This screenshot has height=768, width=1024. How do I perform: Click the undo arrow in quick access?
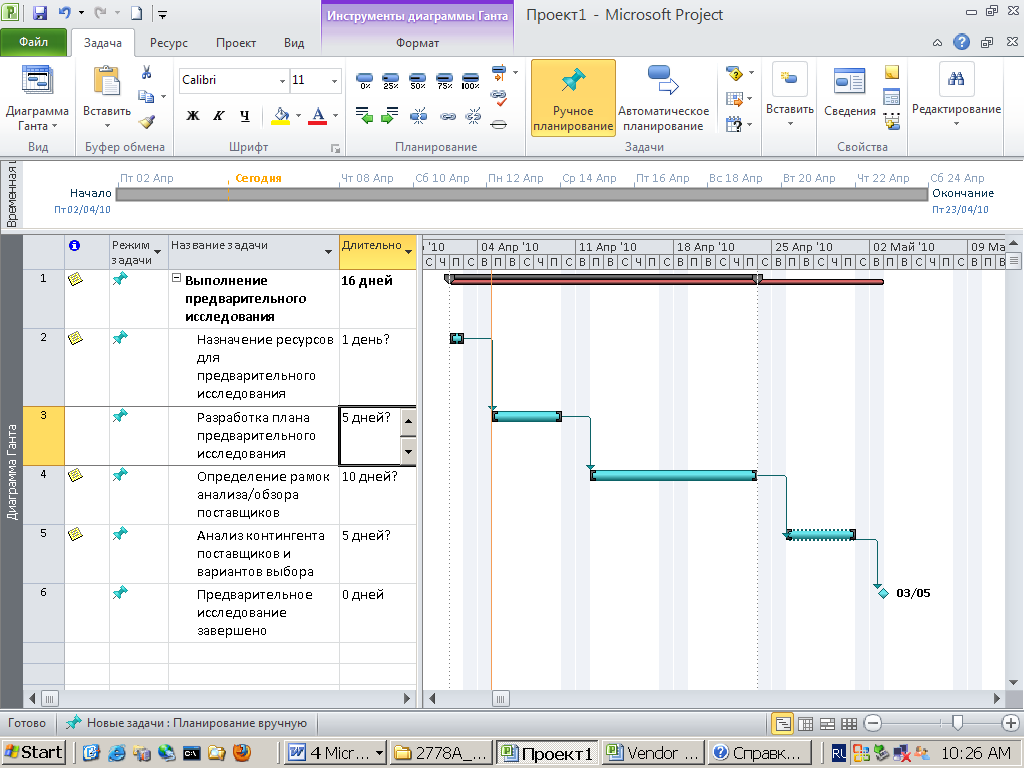point(65,12)
